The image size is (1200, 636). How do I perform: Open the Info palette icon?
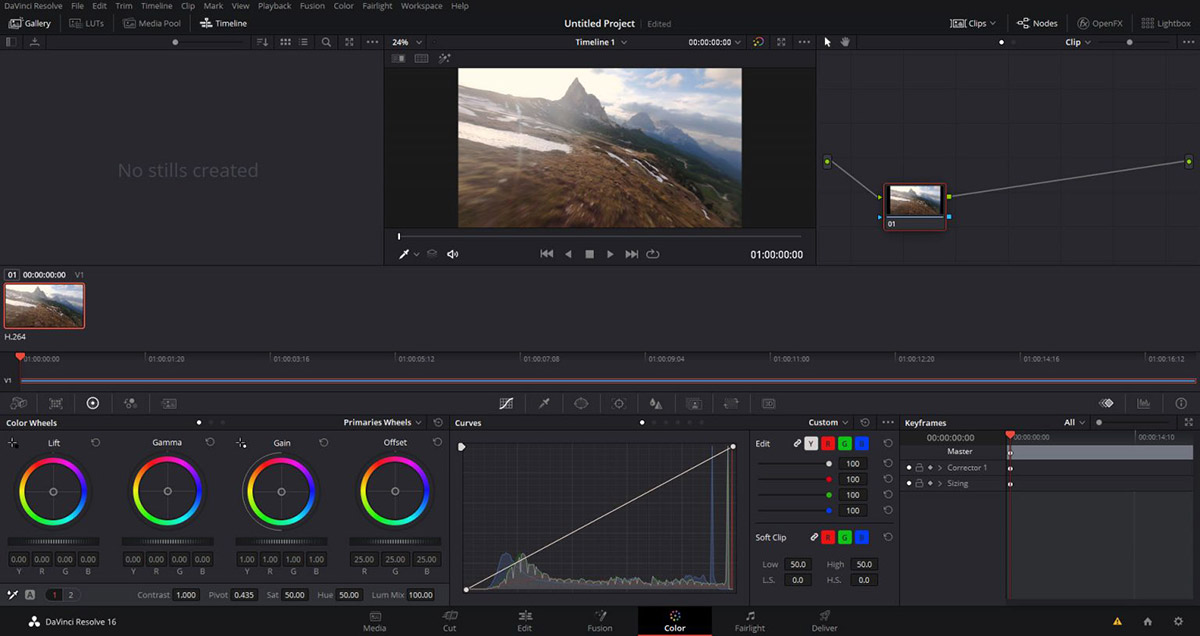(x=1181, y=403)
